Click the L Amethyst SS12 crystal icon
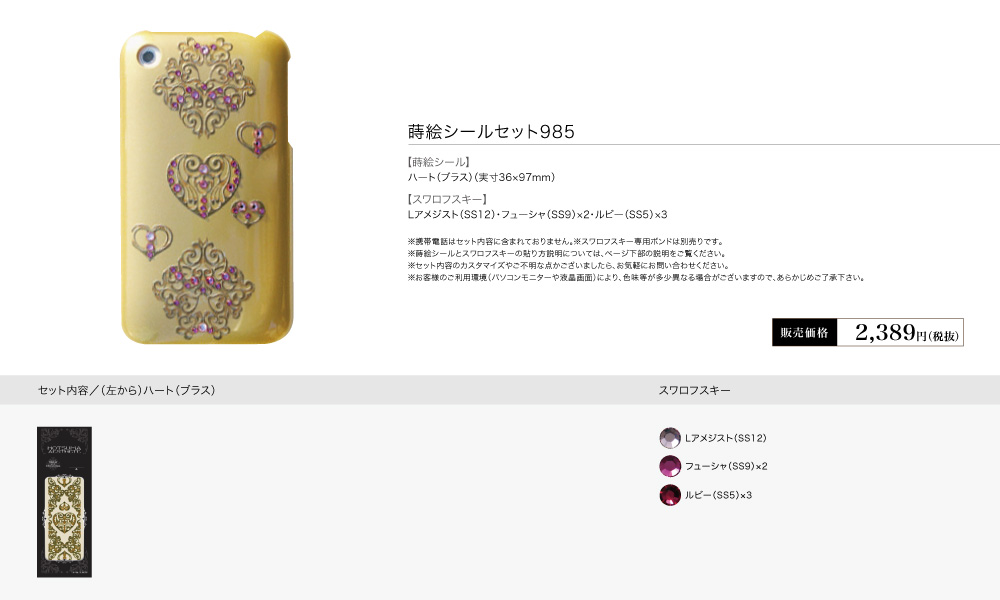 (670, 438)
